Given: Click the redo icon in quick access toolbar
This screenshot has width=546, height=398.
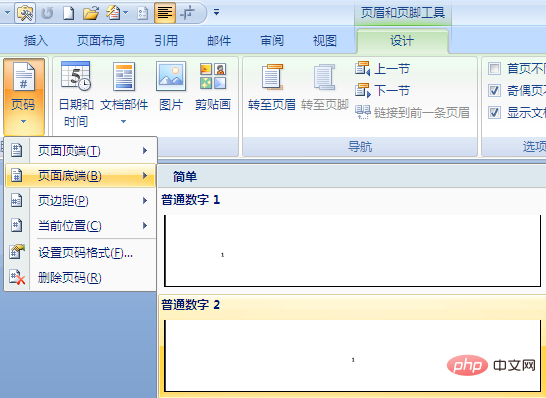Looking at the screenshot, I should point(47,13).
